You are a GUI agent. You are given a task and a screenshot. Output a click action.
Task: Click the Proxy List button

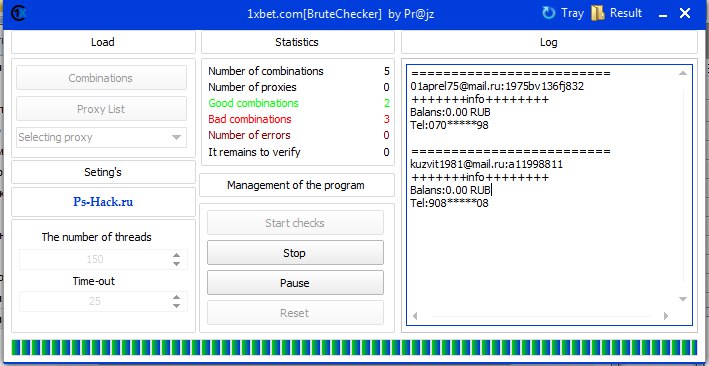pyautogui.click(x=101, y=109)
